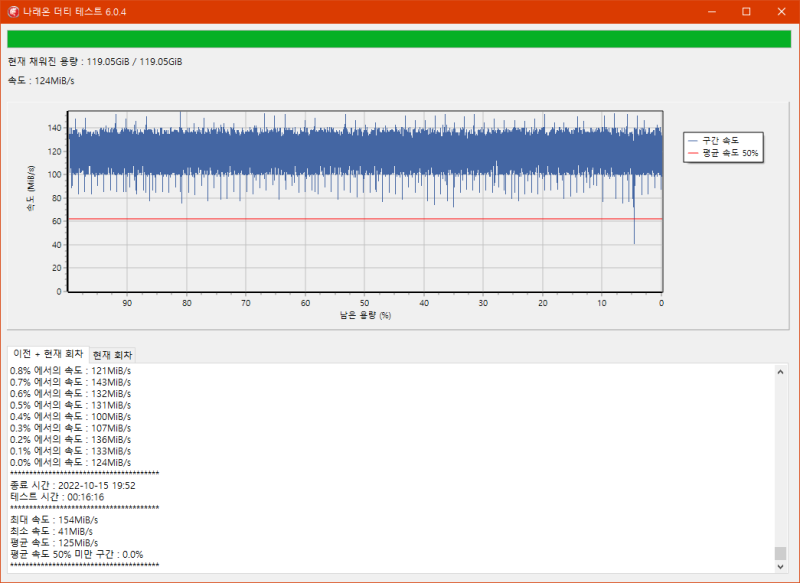
Task: Maximize the Naraeon Dirty Test window
Action: 746,12
